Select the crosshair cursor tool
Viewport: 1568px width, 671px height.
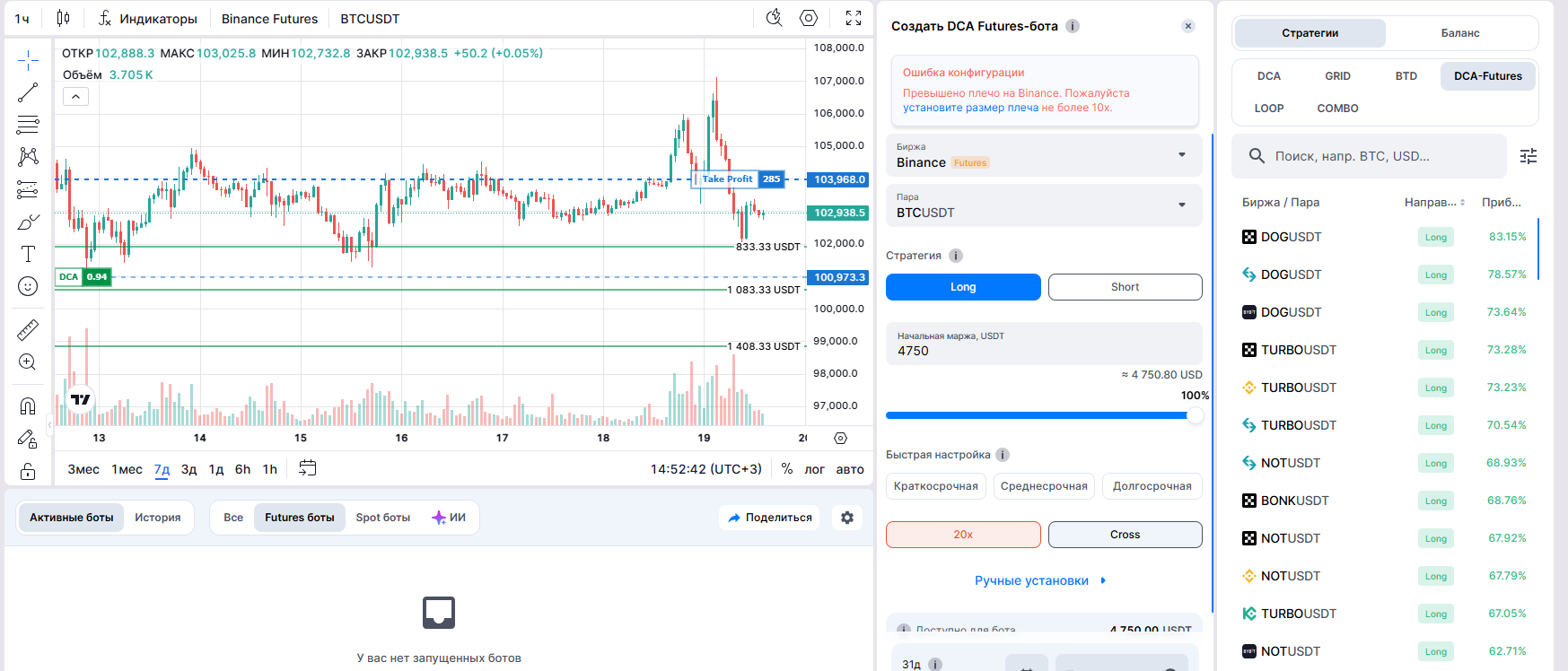[x=28, y=60]
